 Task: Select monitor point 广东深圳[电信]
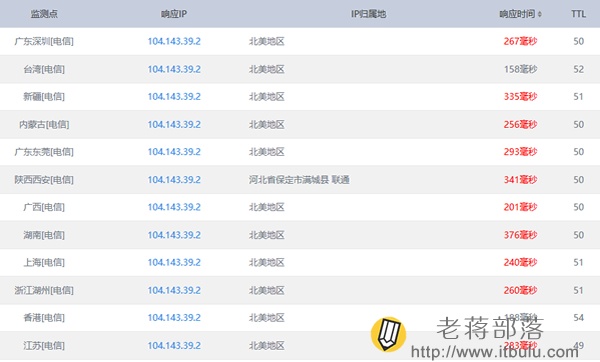point(44,41)
